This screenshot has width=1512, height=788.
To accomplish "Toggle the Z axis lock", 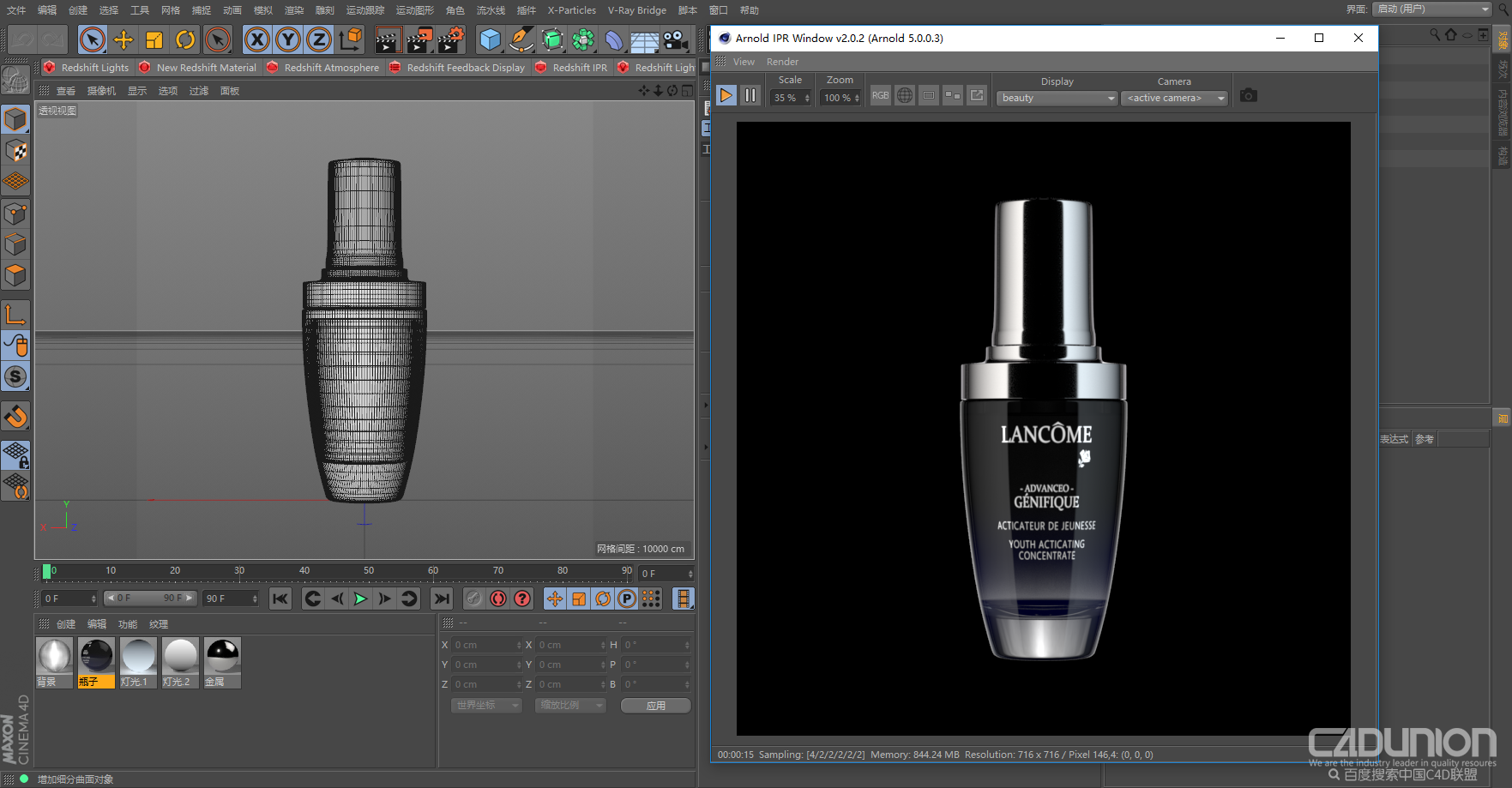I will click(319, 39).
